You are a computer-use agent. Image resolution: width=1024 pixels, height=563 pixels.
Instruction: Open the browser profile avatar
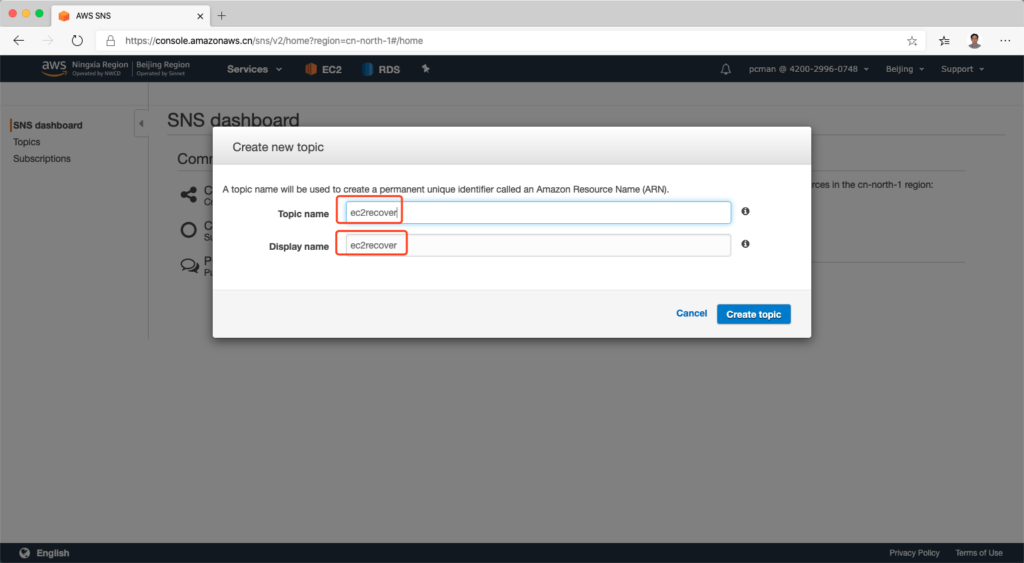(974, 41)
